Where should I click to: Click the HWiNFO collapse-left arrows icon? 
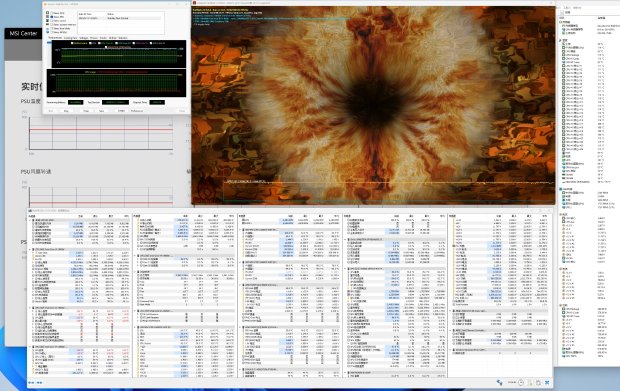[x=31, y=383]
